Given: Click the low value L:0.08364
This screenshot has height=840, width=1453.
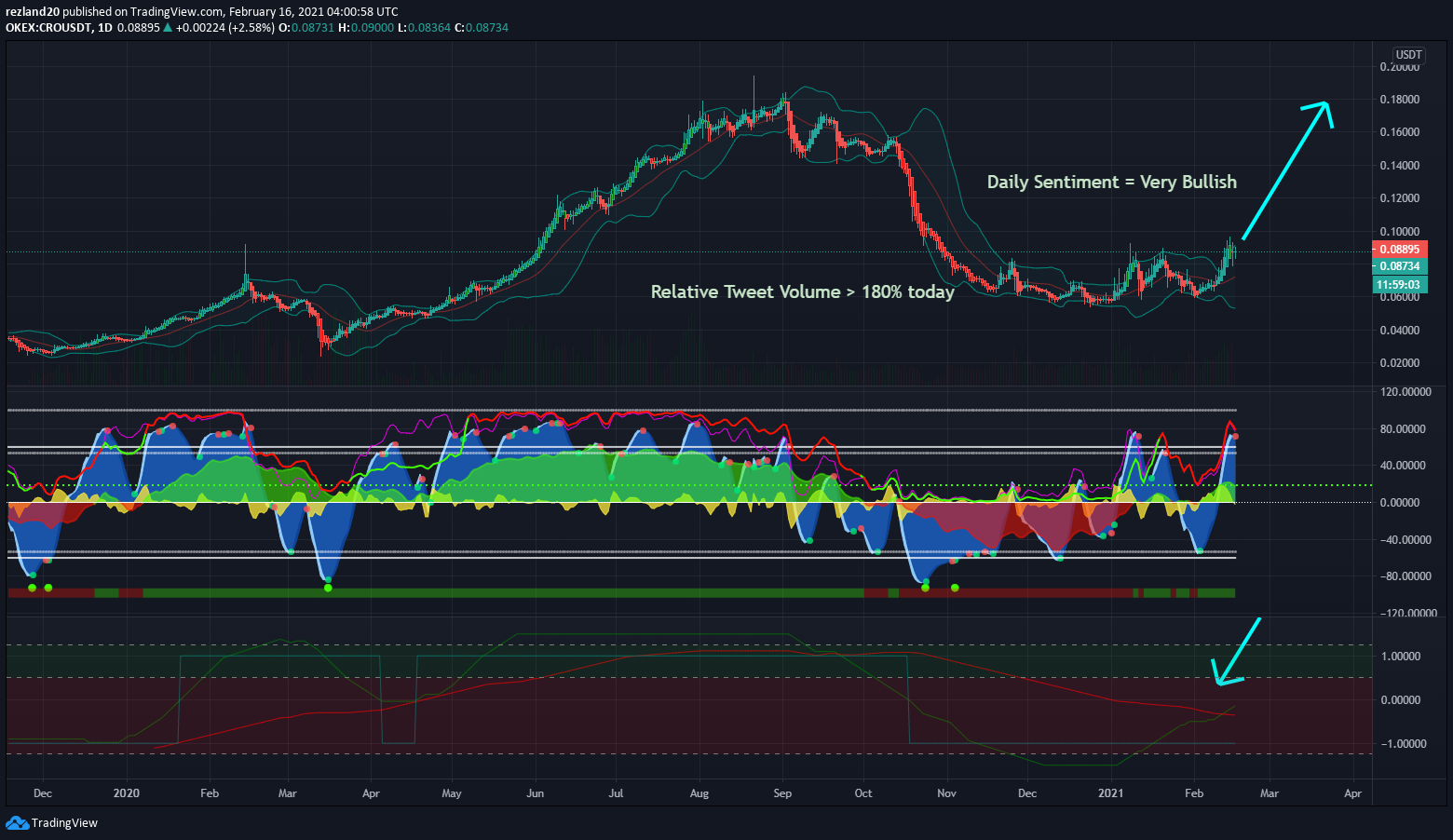Looking at the screenshot, I should [x=424, y=28].
